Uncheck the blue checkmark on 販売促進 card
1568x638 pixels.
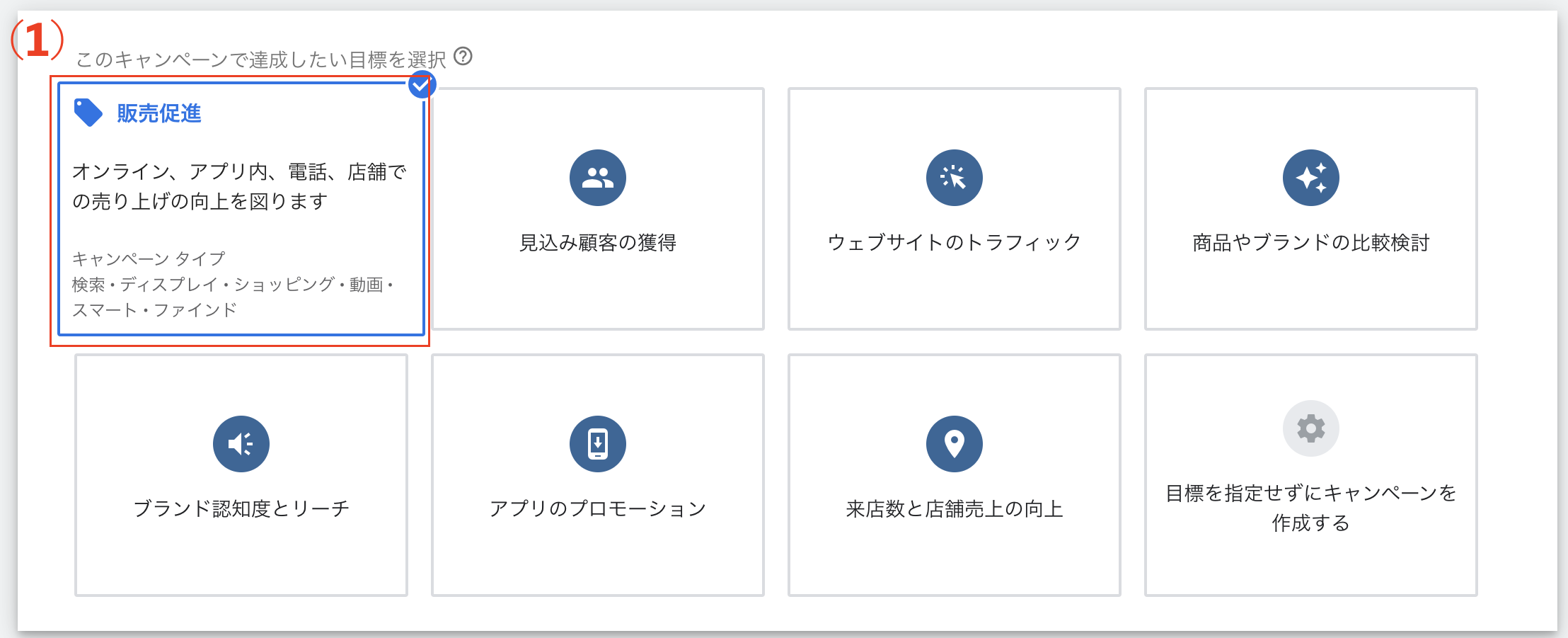click(421, 86)
